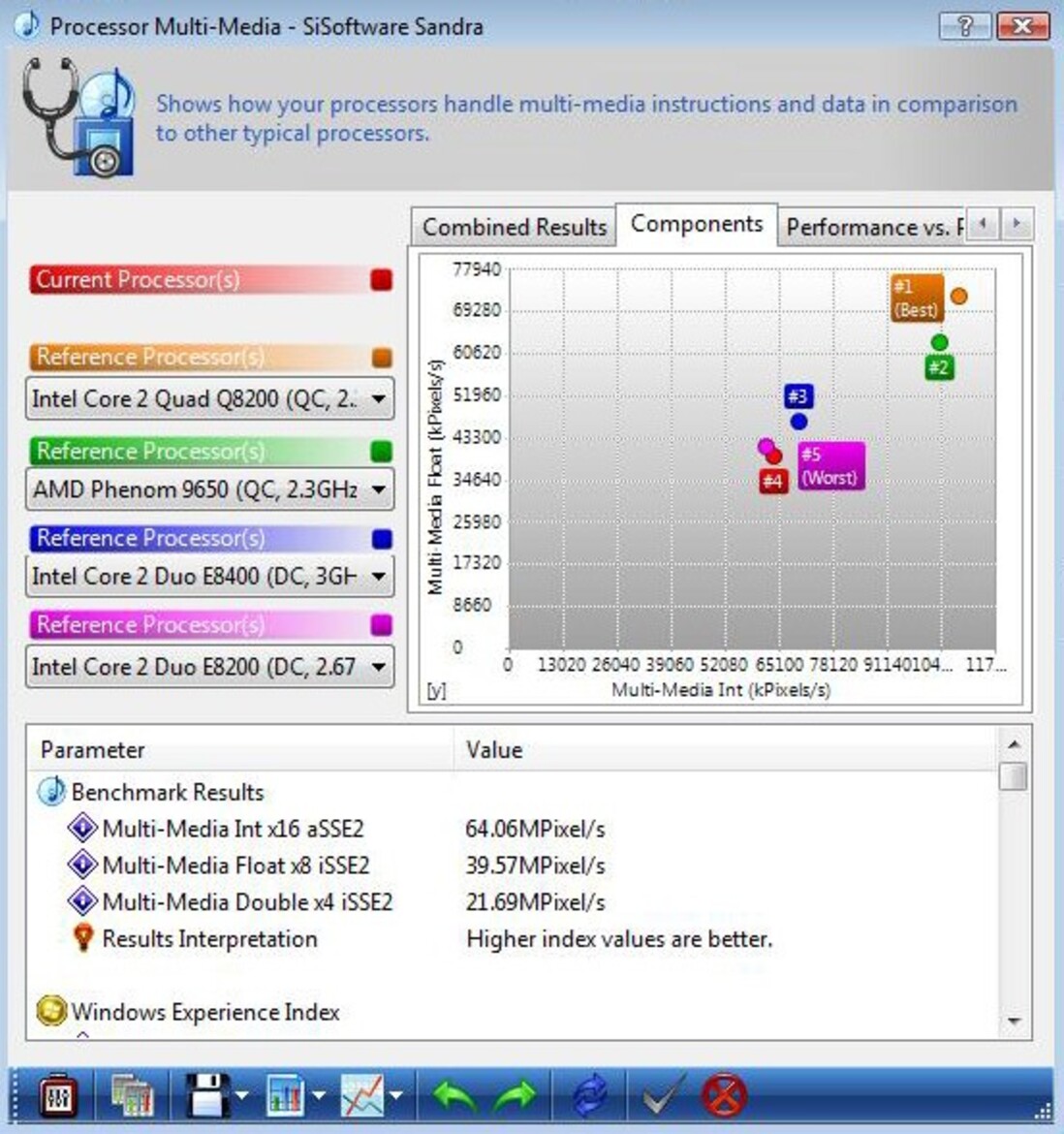The image size is (1064, 1134).
Task: Select the Components tab
Action: point(697,224)
